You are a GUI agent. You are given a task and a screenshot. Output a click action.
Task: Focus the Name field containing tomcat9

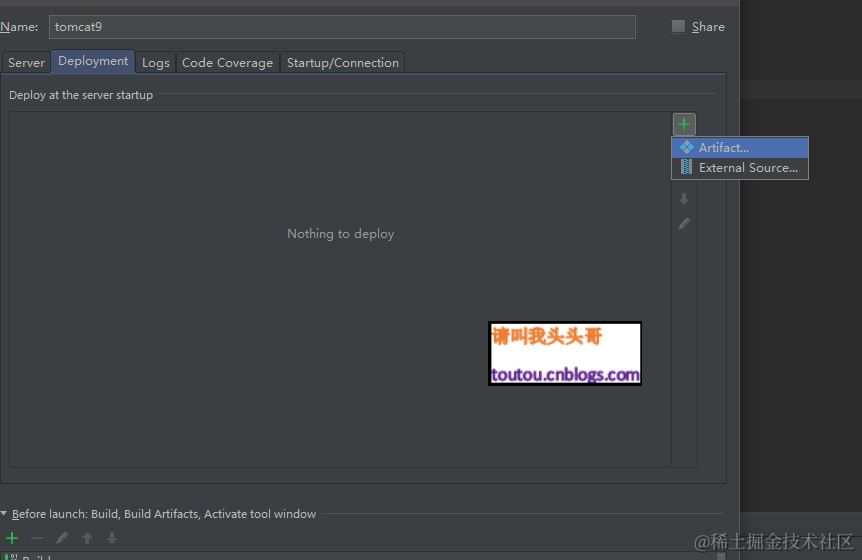342,27
